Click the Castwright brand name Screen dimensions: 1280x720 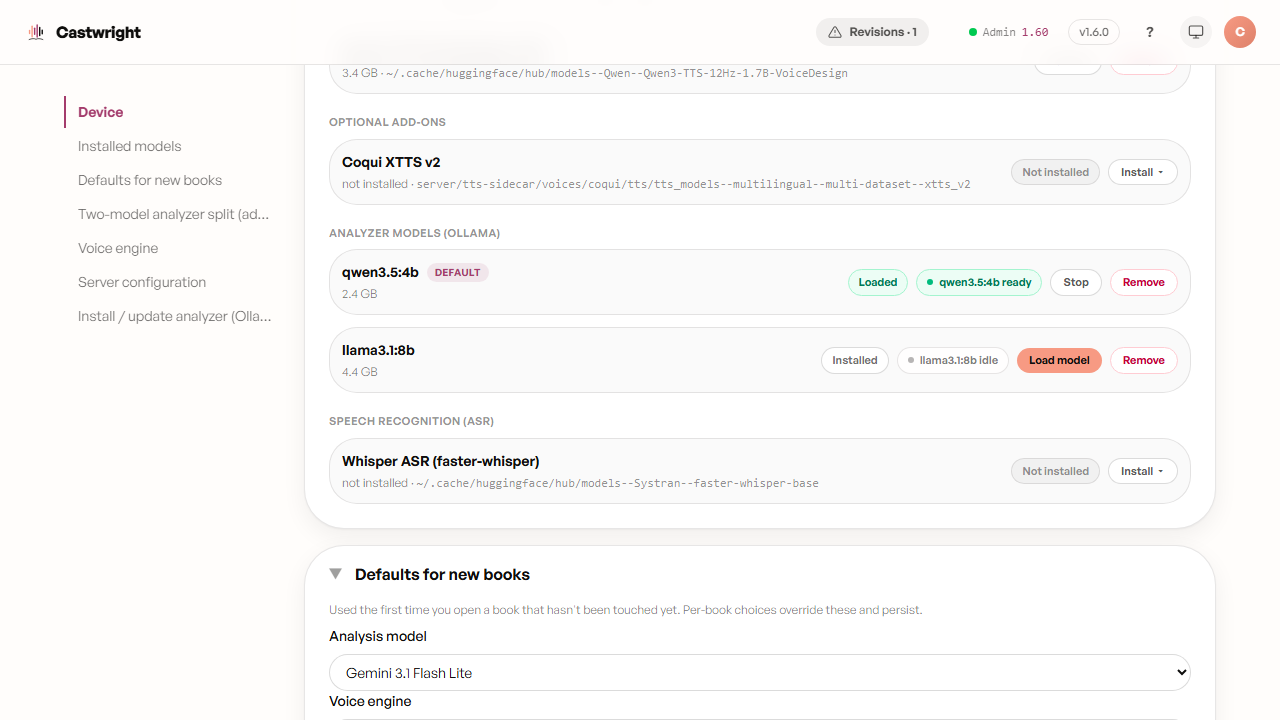(98, 32)
